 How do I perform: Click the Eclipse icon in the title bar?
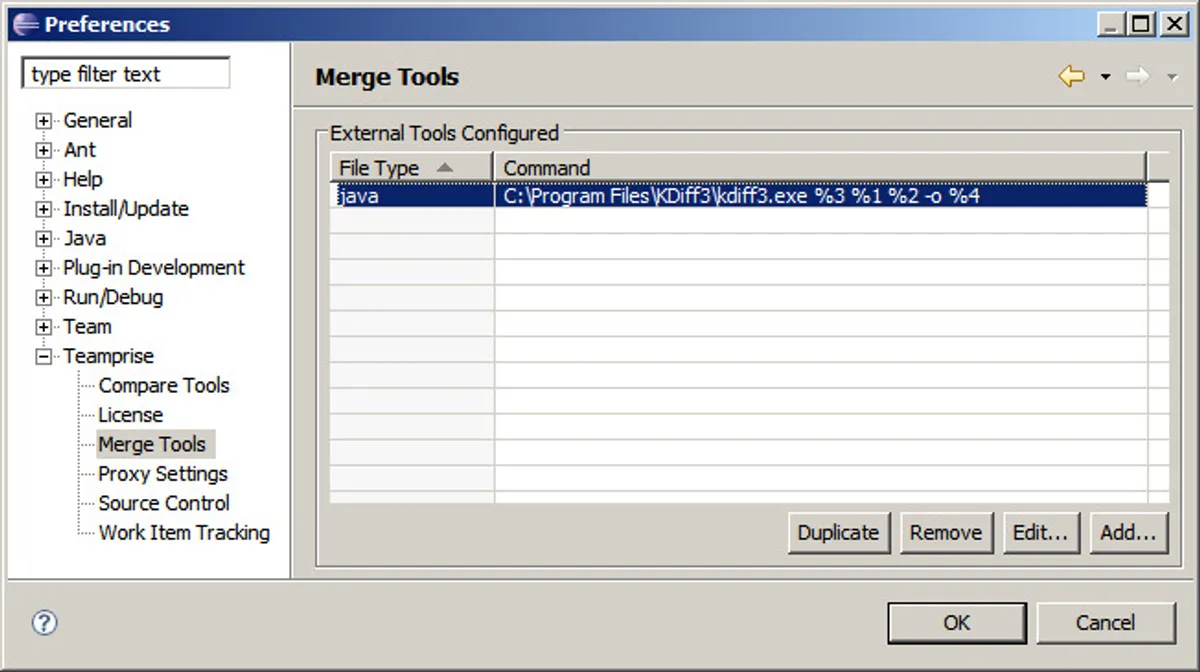[26, 24]
